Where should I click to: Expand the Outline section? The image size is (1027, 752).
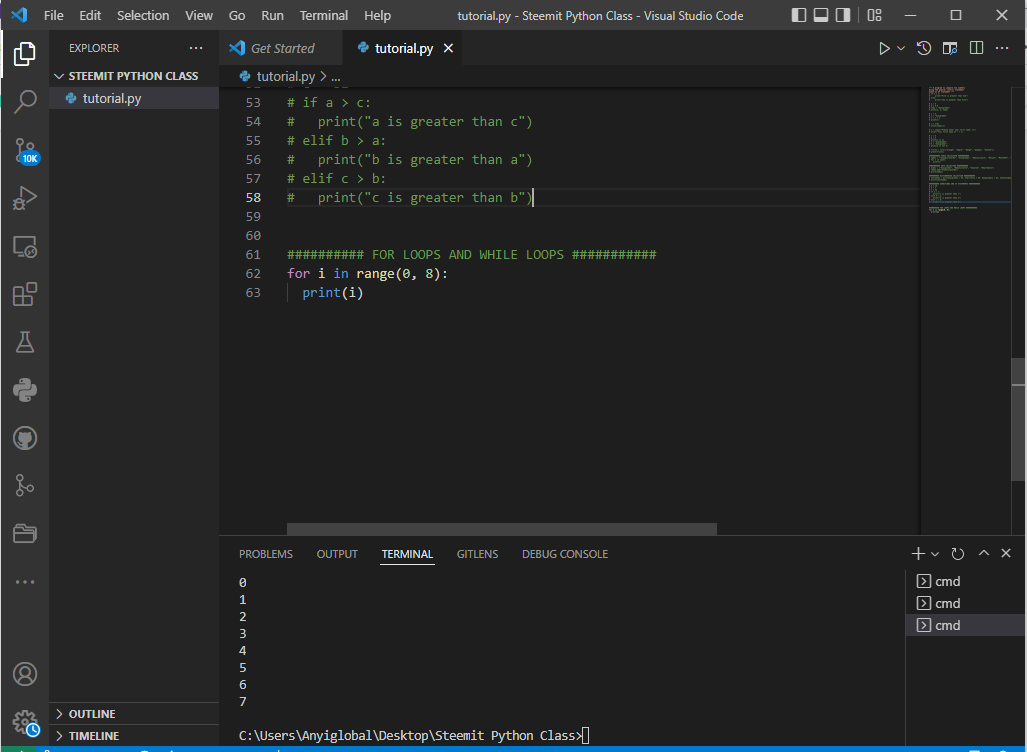(91, 714)
